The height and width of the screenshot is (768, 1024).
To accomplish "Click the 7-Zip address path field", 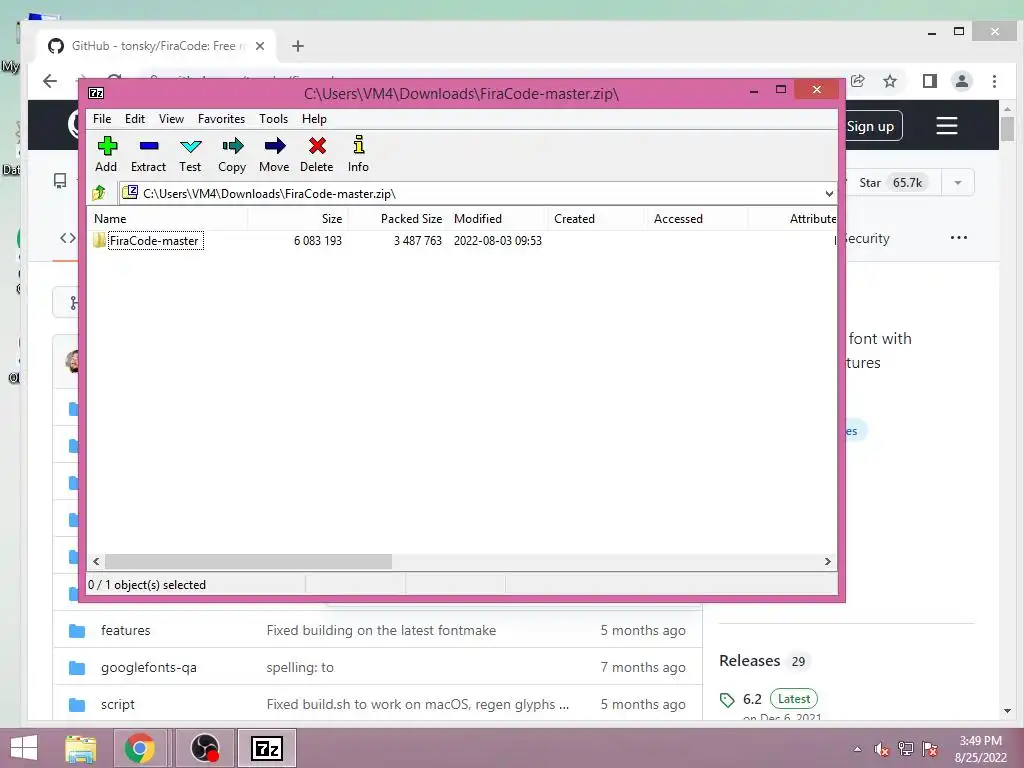I will pyautogui.click(x=477, y=193).
